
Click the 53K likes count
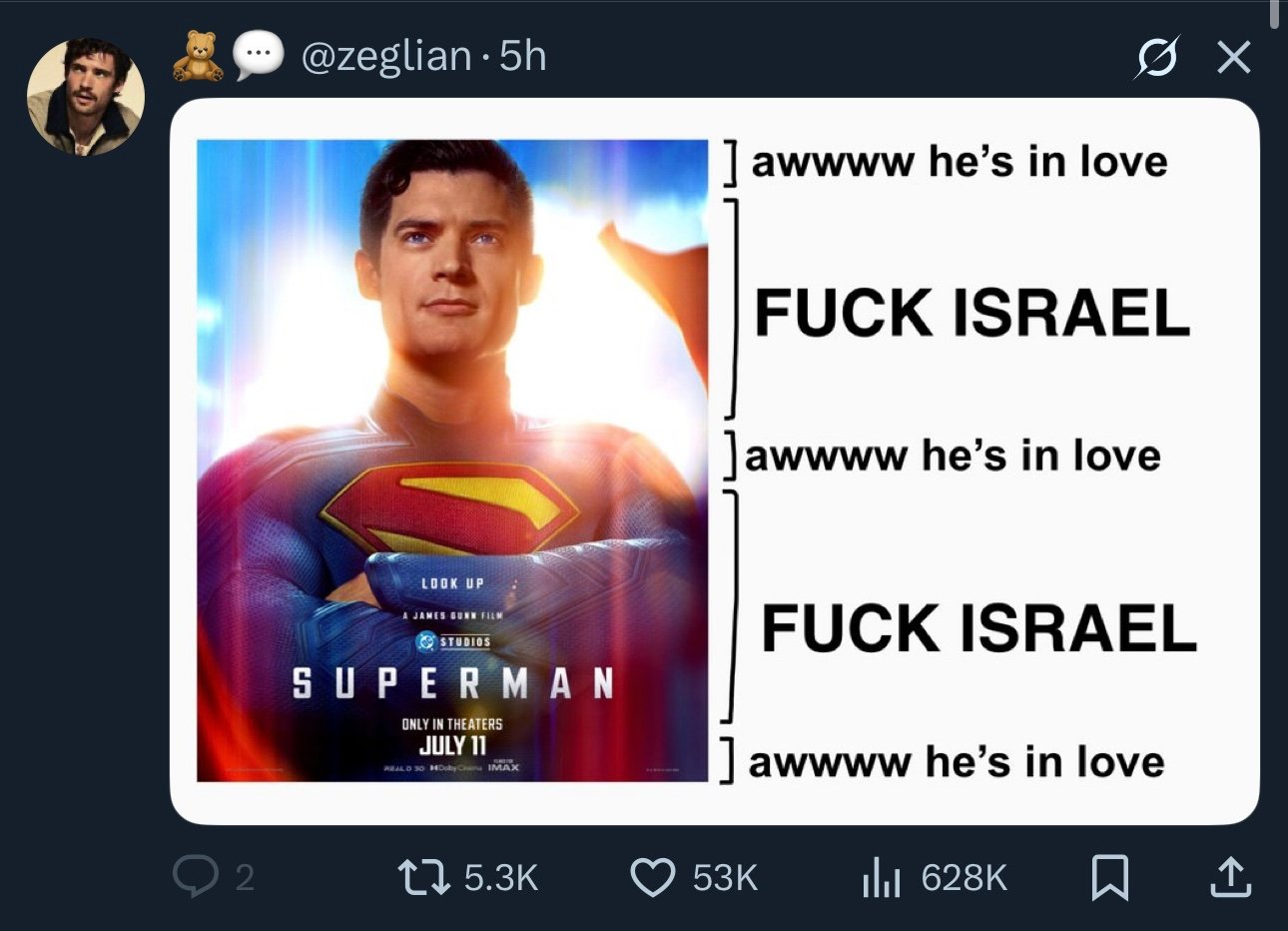pyautogui.click(x=726, y=878)
